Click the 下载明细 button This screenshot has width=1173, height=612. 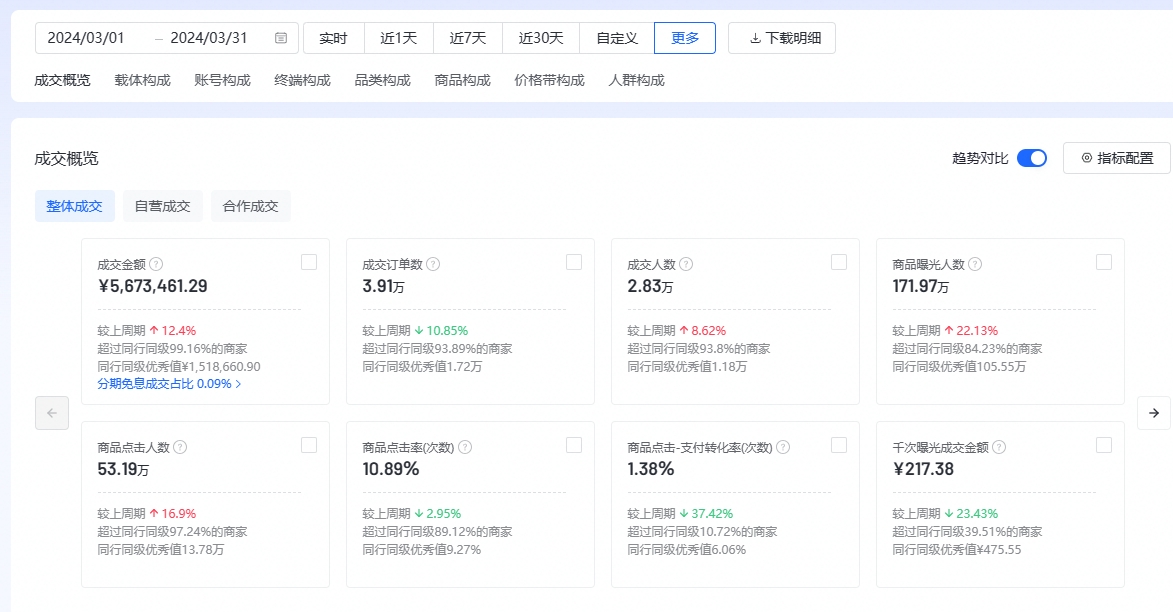782,38
